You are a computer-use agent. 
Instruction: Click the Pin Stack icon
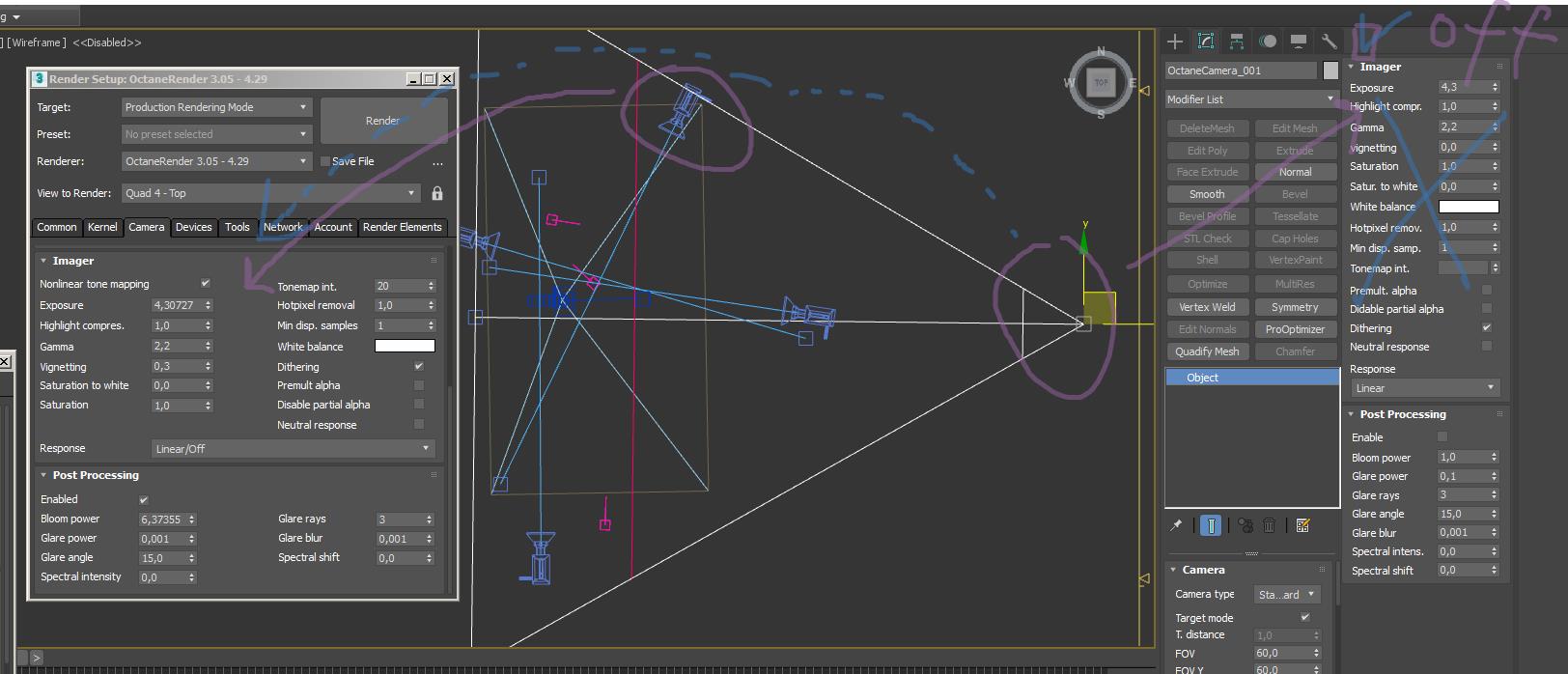(1176, 525)
